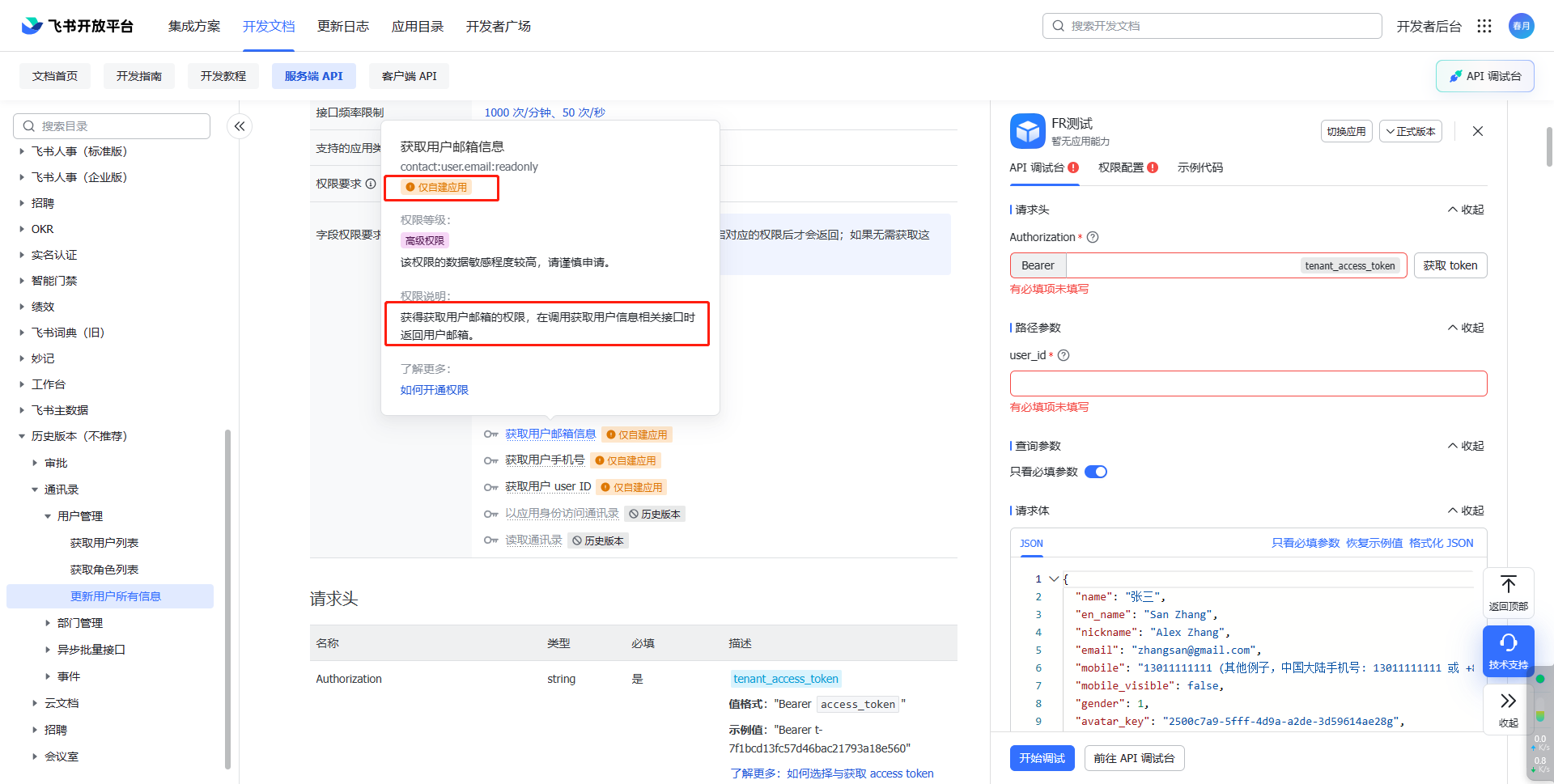Click the tenant_access_token link in table
Image resolution: width=1554 pixels, height=784 pixels.
click(x=786, y=679)
